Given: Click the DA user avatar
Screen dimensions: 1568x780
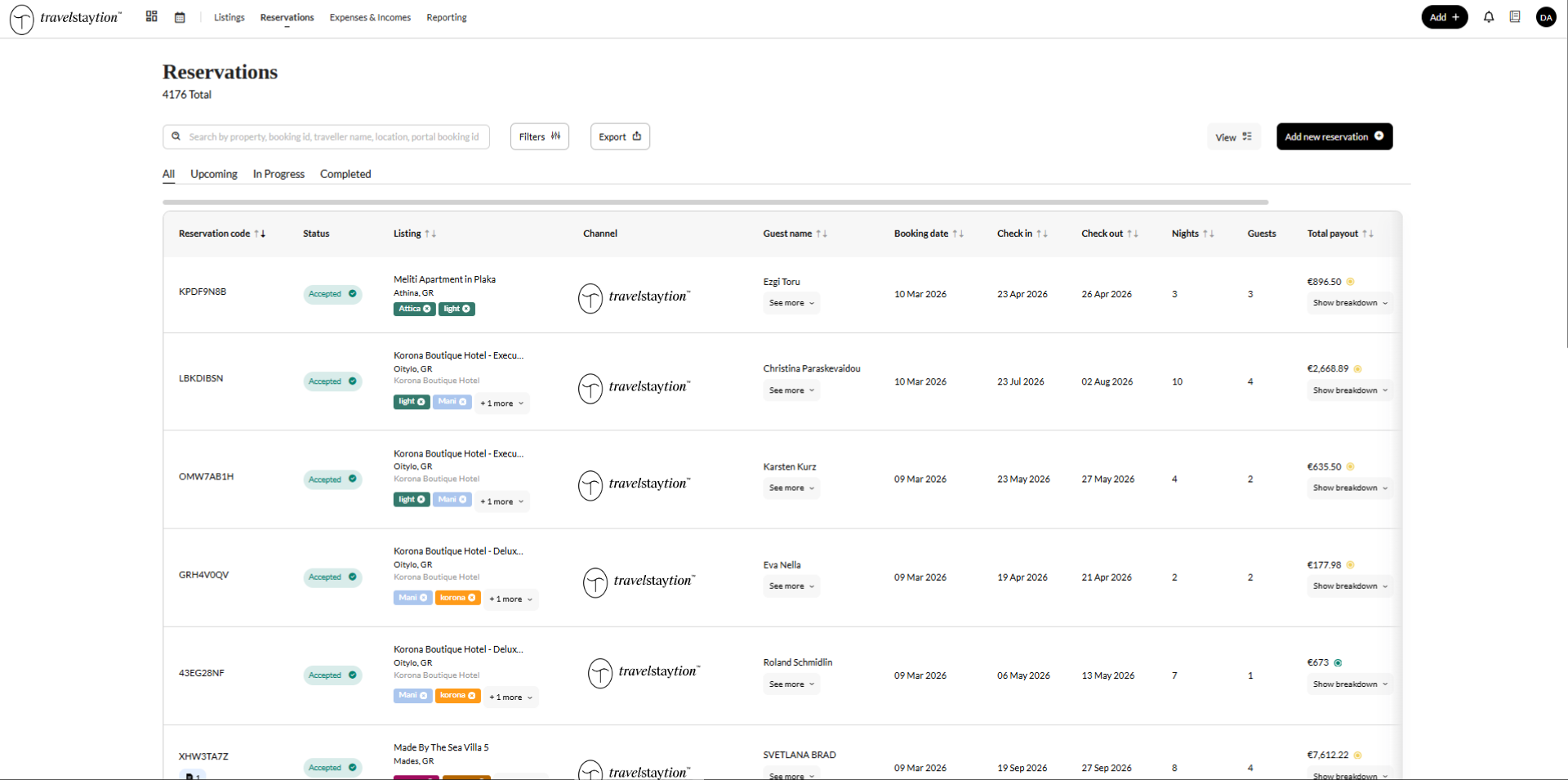Looking at the screenshot, I should [1546, 17].
